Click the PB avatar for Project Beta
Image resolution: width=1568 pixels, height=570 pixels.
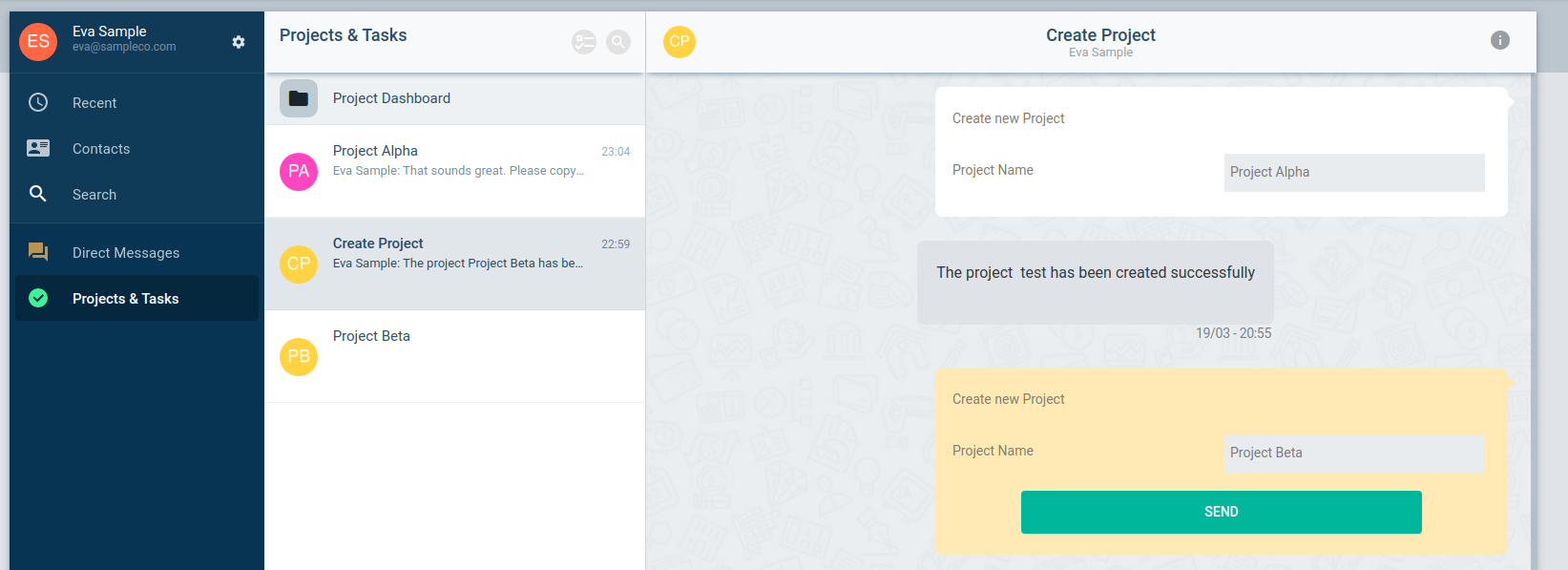299,356
